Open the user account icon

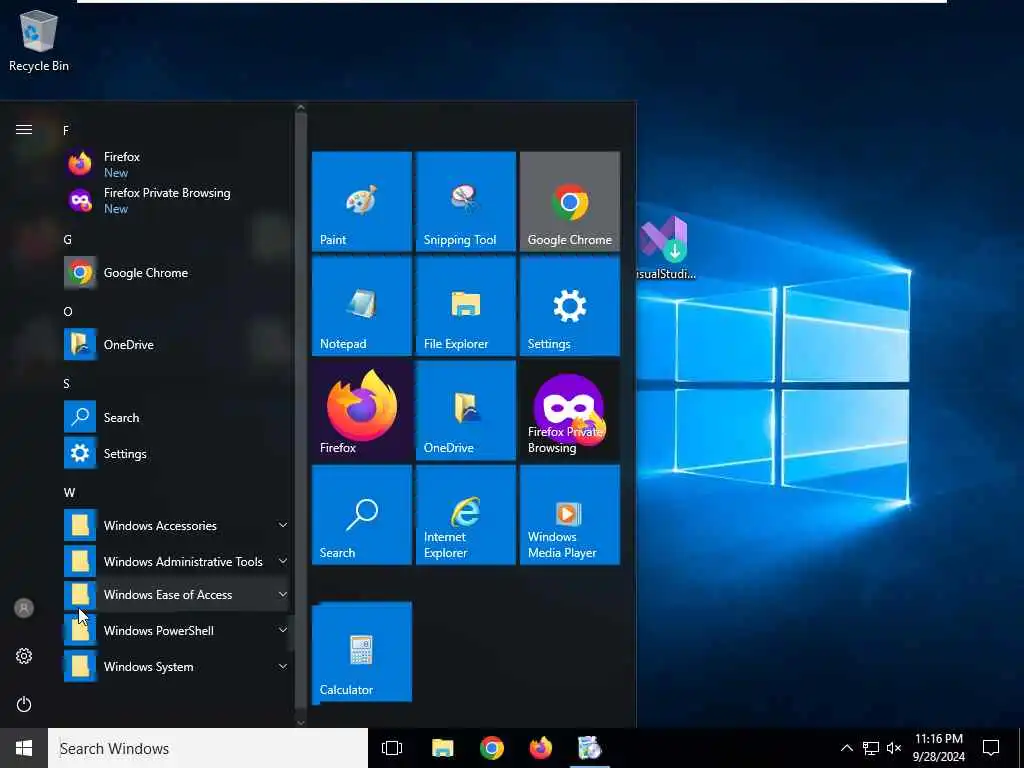pos(24,608)
